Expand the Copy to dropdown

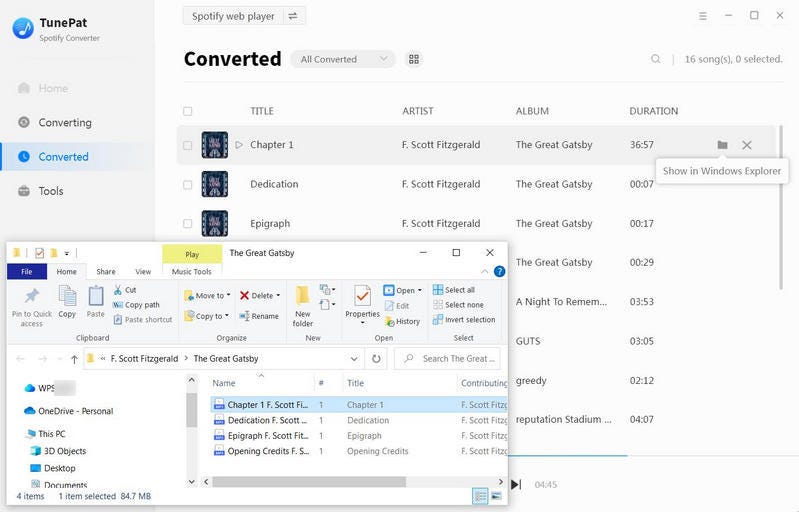point(227,316)
